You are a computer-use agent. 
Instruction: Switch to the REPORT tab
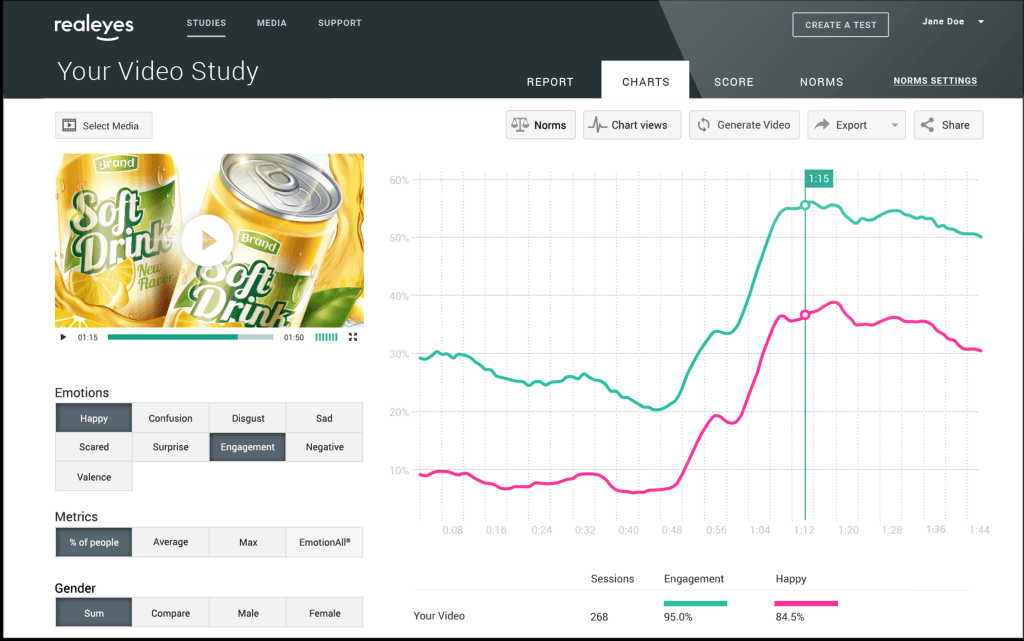(x=550, y=82)
